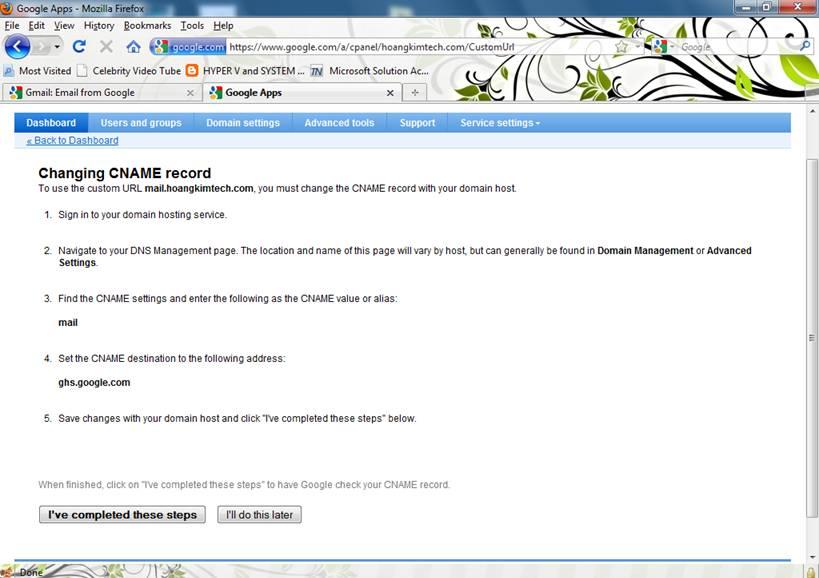819x578 pixels.
Task: Open the Tools menu
Action: coord(192,26)
